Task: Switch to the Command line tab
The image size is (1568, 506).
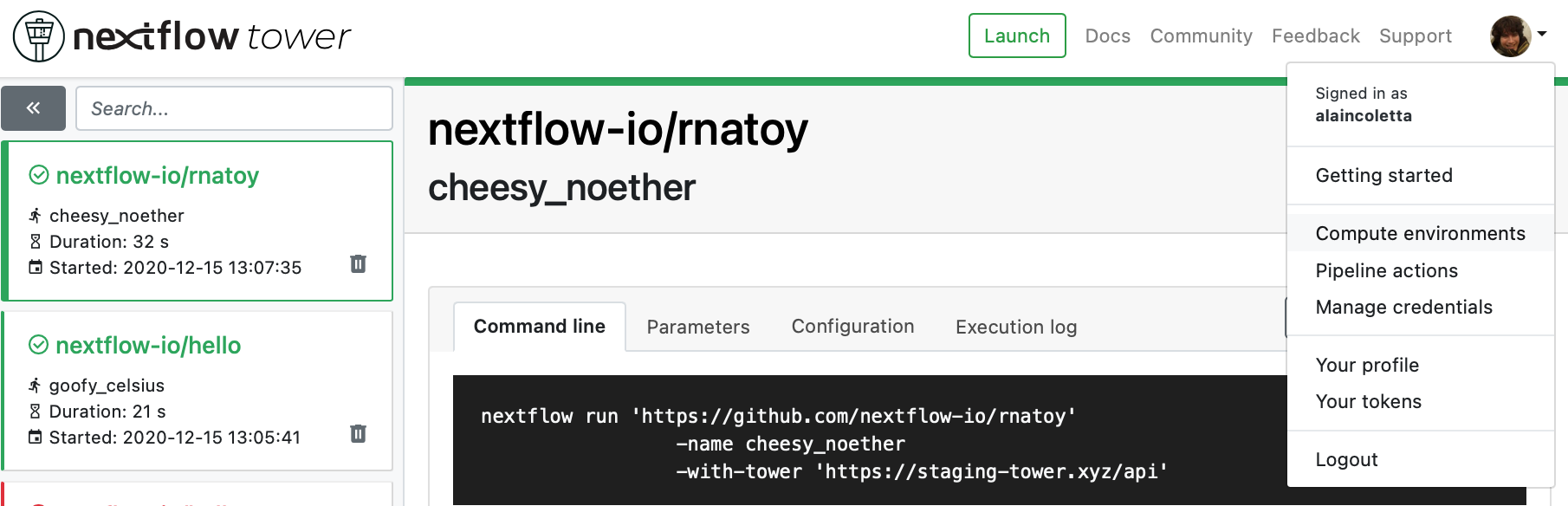Action: pos(540,327)
